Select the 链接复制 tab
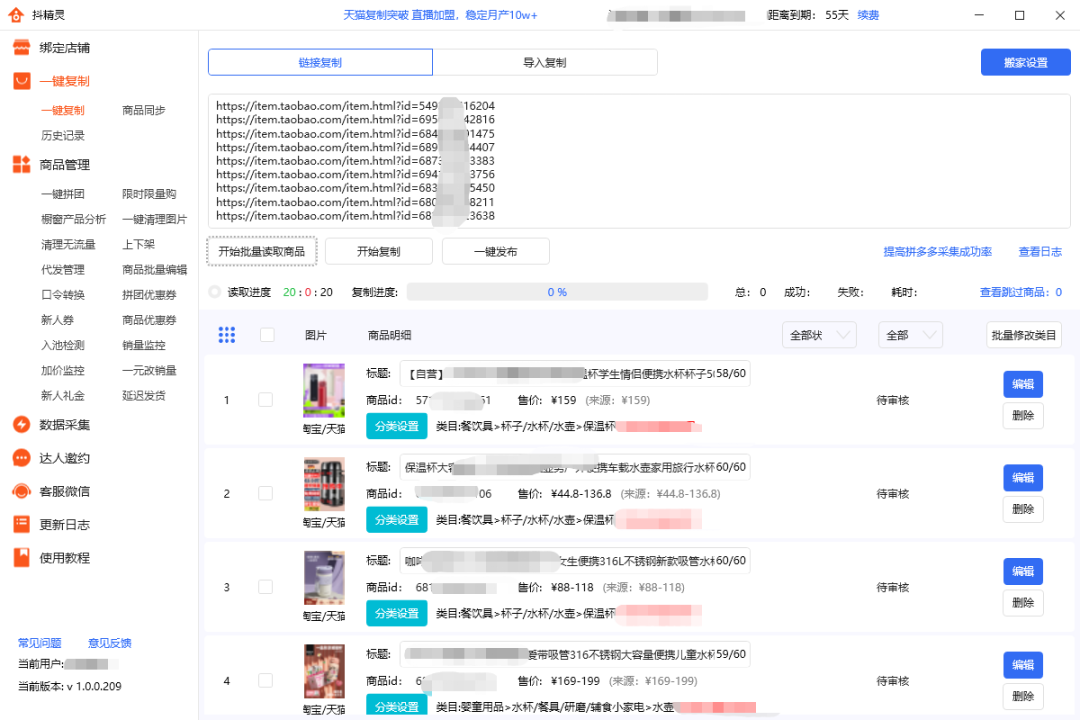 pos(320,61)
